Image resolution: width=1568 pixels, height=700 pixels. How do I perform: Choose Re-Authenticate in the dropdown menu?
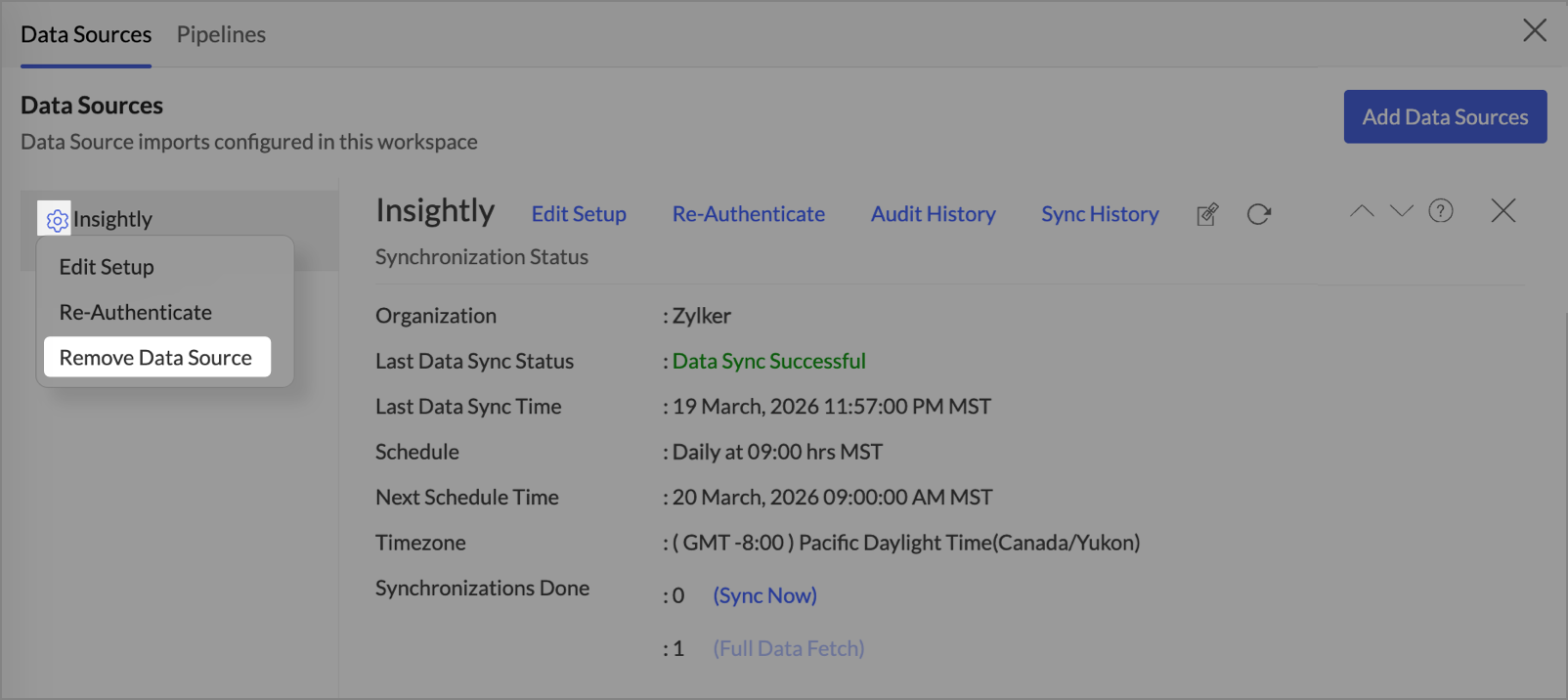135,313
